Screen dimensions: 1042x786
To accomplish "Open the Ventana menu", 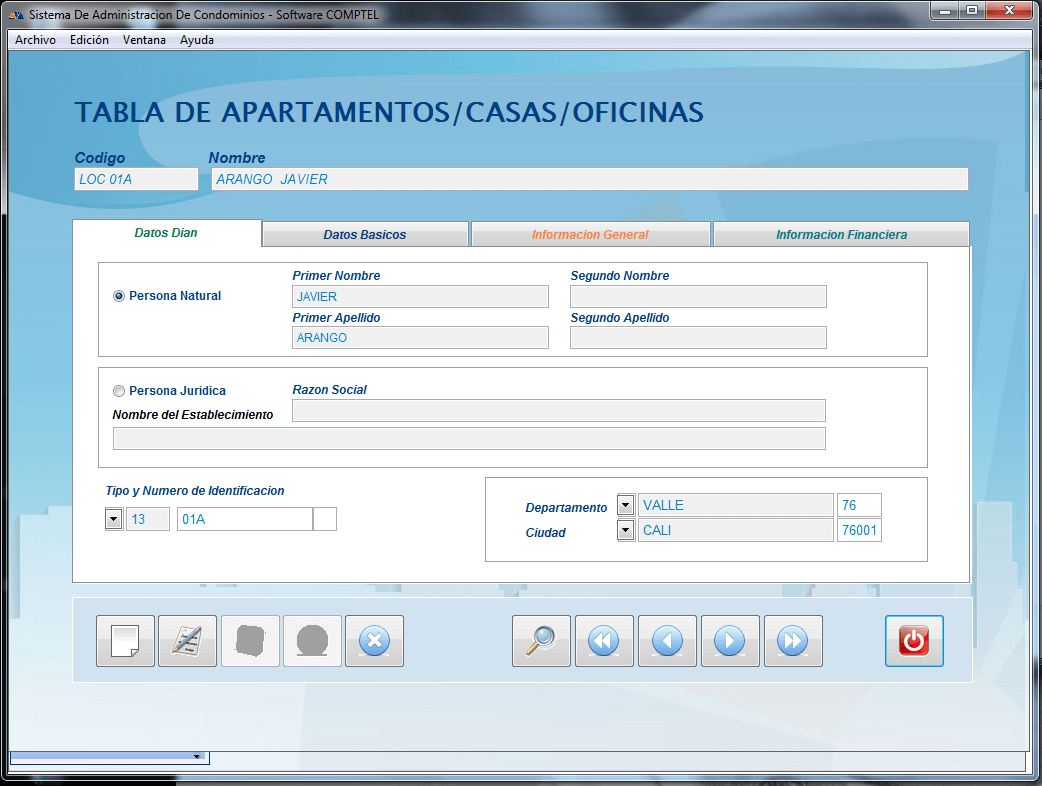I will point(144,40).
